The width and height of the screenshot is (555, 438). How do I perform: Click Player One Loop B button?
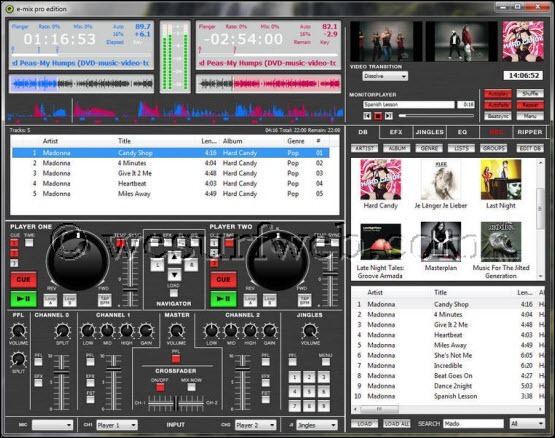[x=70, y=300]
